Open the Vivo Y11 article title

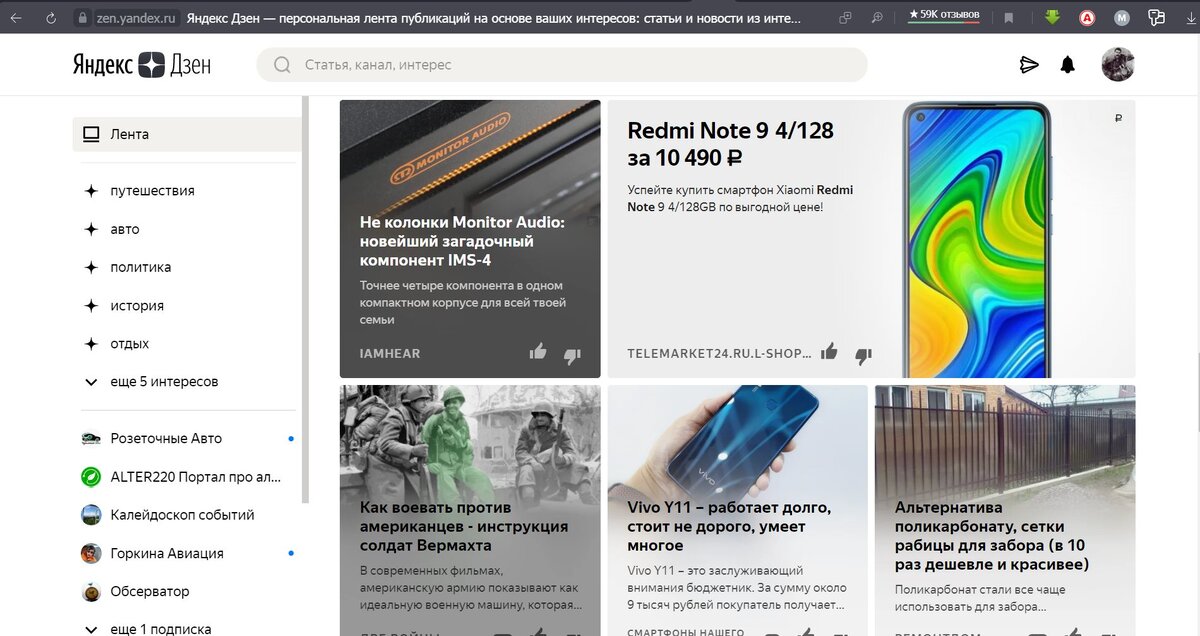(729, 526)
